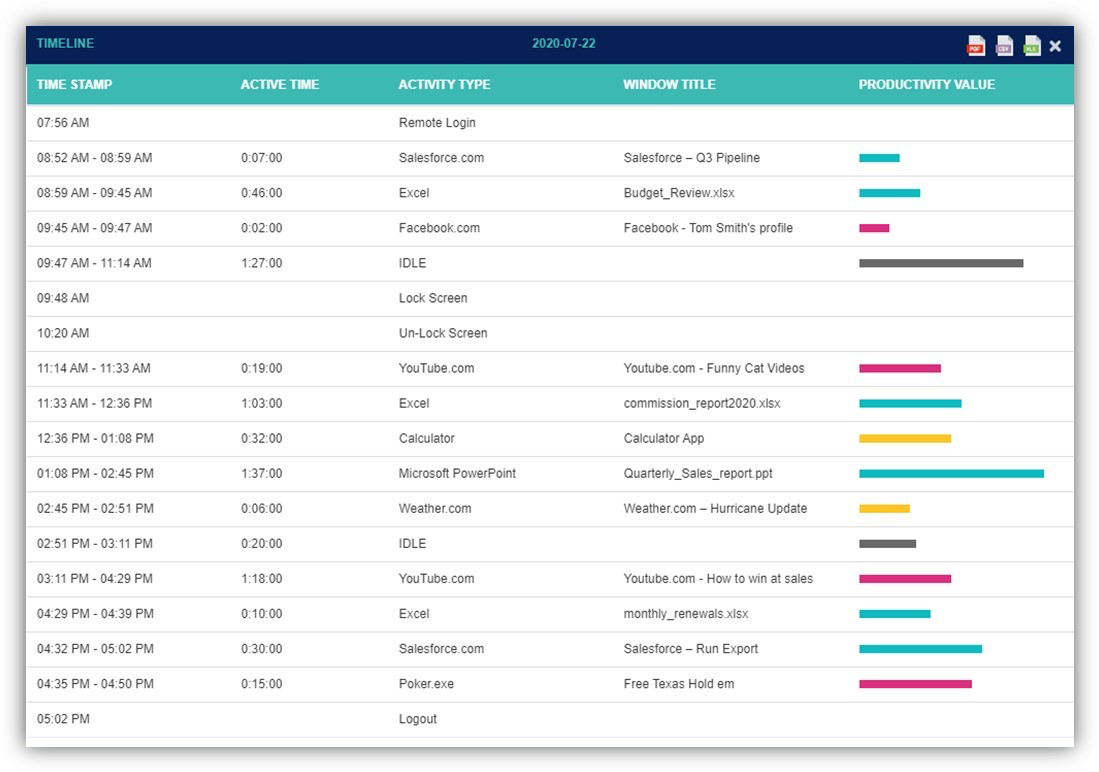The image size is (1099, 772).
Task: Select the 0:32:00 active time value
Action: click(x=261, y=438)
